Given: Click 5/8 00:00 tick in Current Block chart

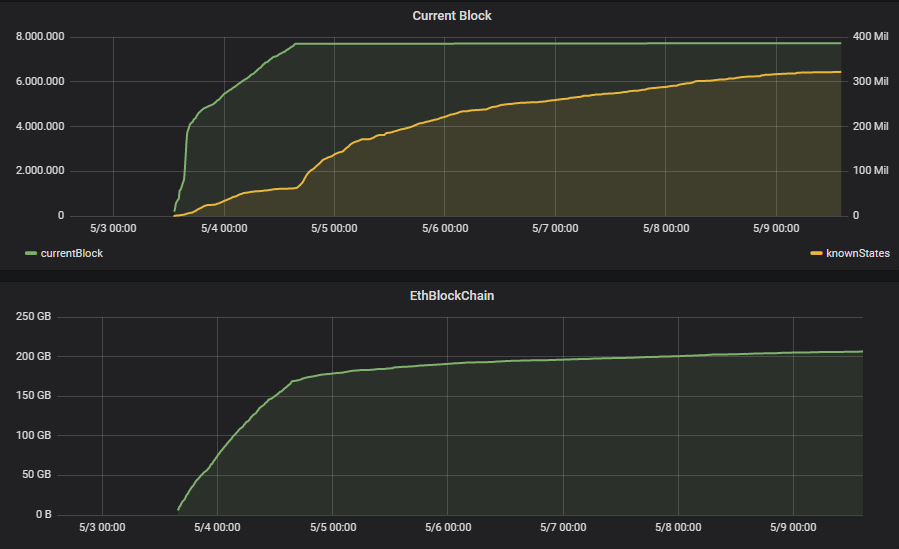Looking at the screenshot, I should (x=666, y=229).
